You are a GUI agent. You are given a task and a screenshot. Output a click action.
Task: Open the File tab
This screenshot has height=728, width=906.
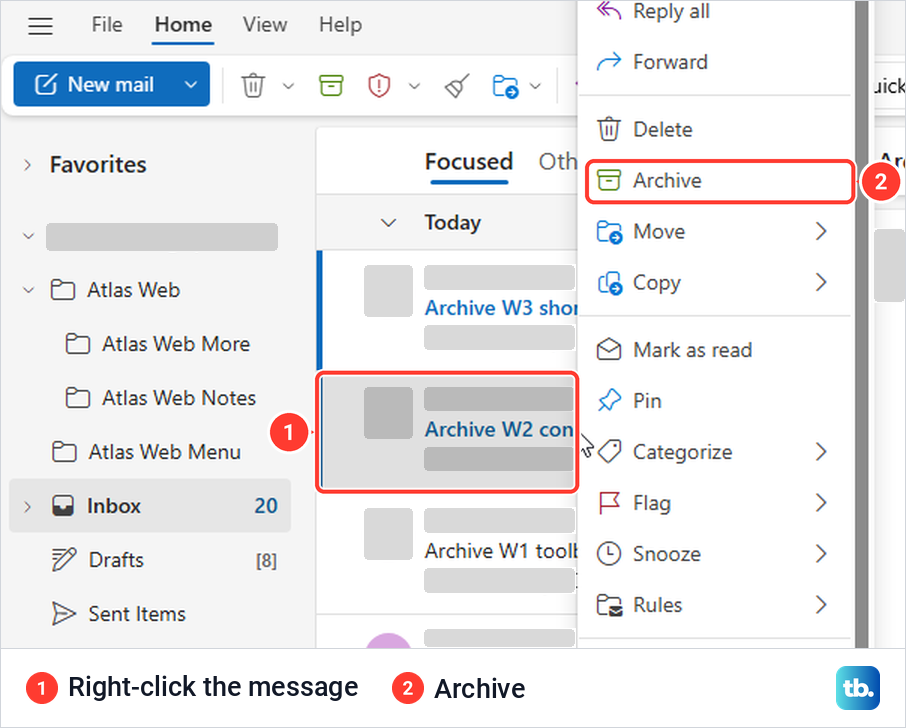pos(107,25)
